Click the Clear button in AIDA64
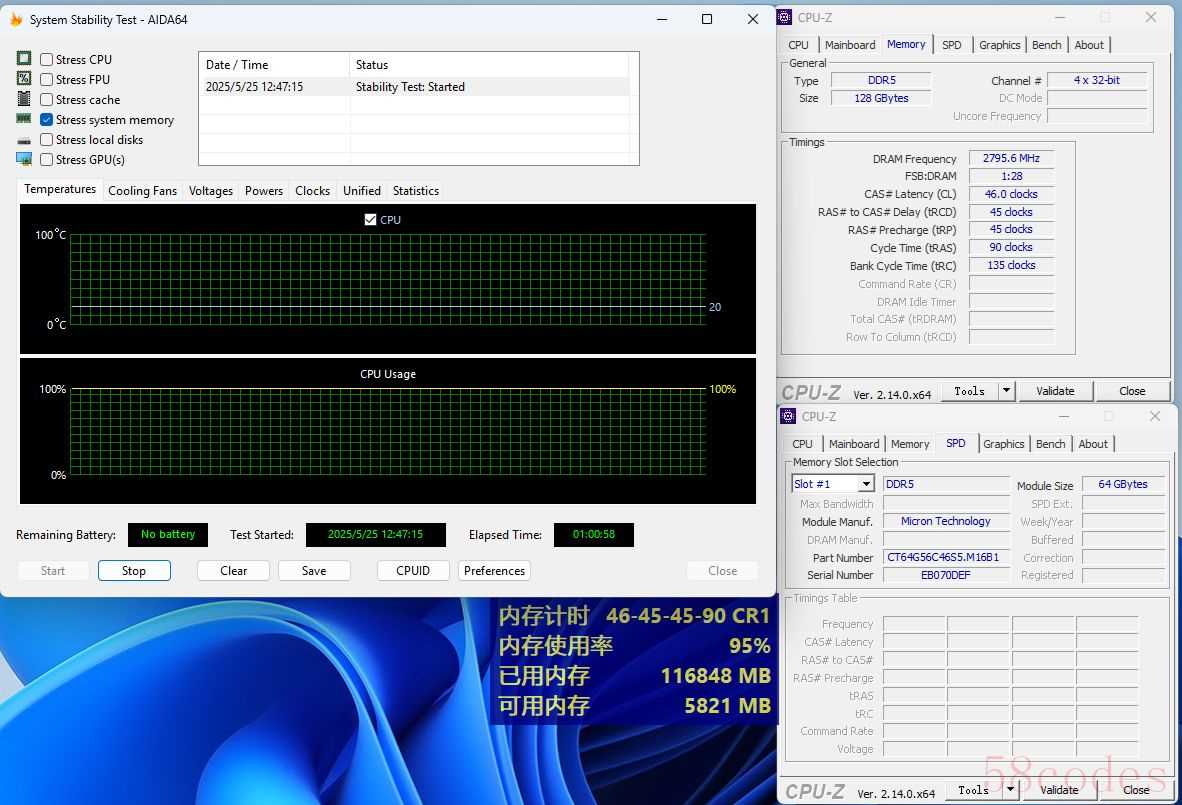 [x=234, y=571]
